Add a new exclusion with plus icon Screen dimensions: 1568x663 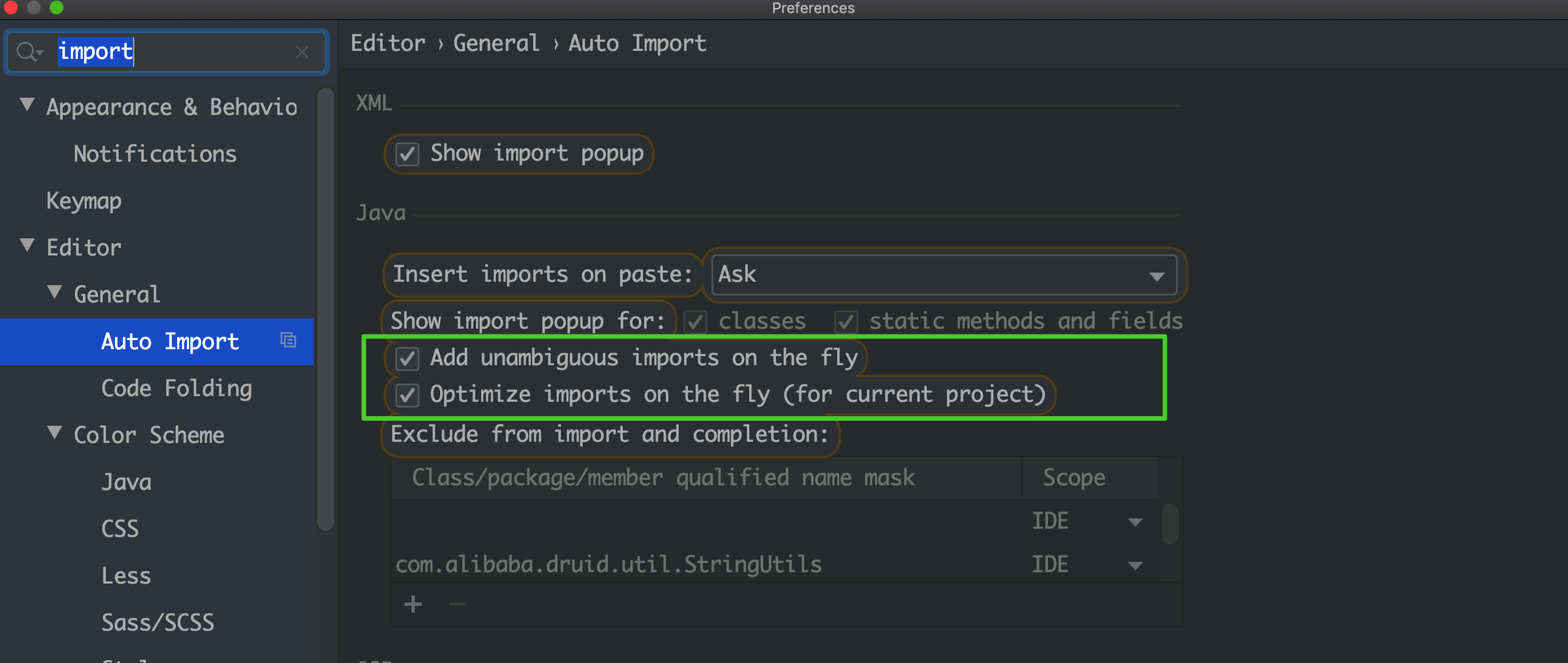click(x=413, y=604)
